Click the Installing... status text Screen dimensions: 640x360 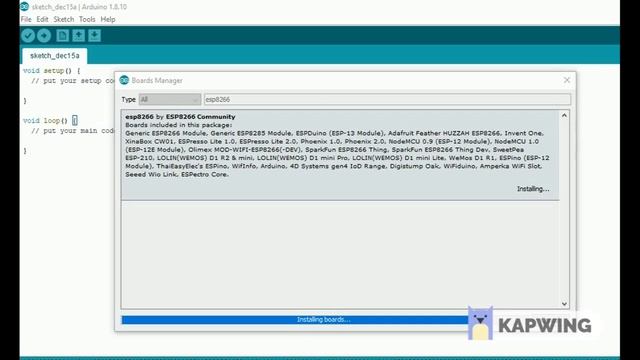533,189
